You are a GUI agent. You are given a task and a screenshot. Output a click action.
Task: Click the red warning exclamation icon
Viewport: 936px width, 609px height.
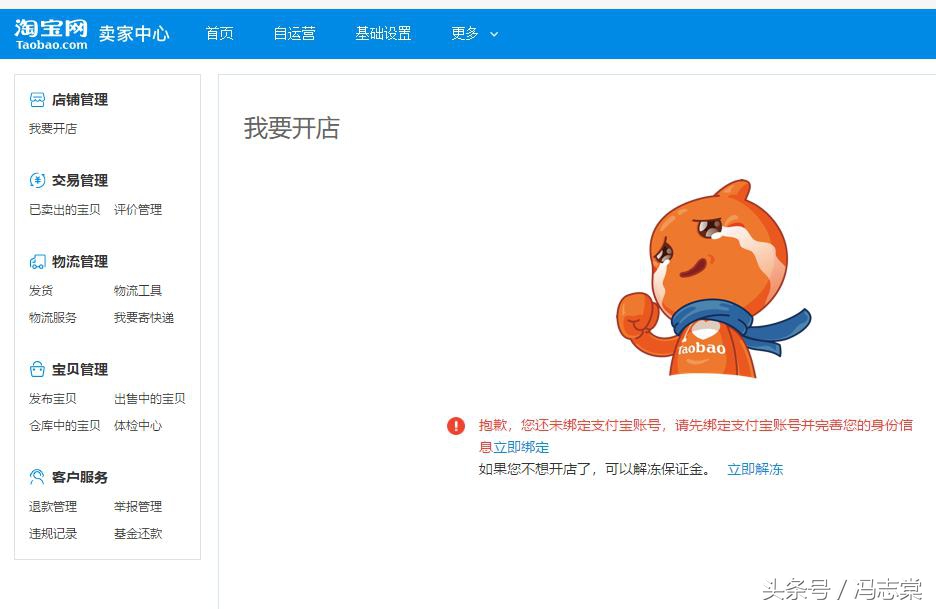[x=456, y=425]
